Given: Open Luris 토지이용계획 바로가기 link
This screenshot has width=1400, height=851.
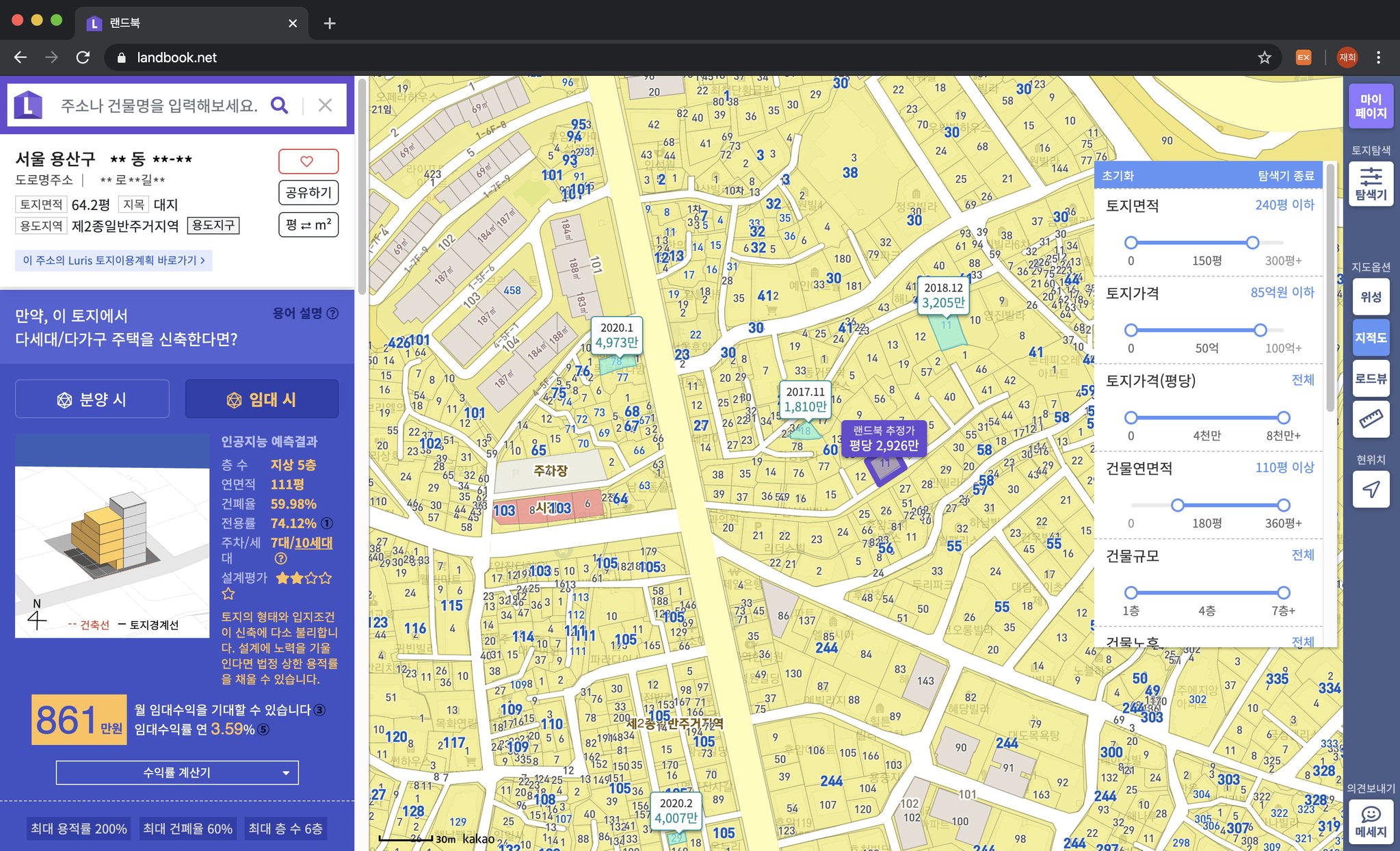Looking at the screenshot, I should pos(114,260).
